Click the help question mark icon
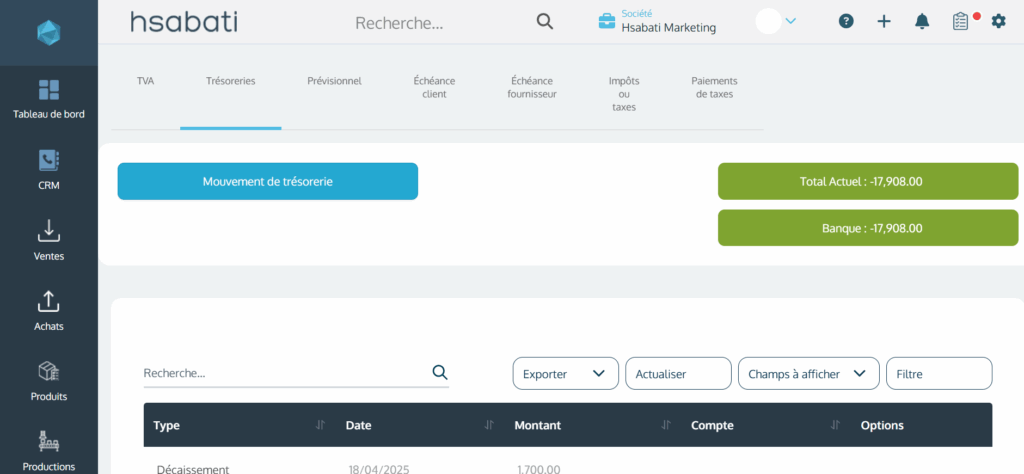Image resolution: width=1024 pixels, height=474 pixels. tap(846, 21)
